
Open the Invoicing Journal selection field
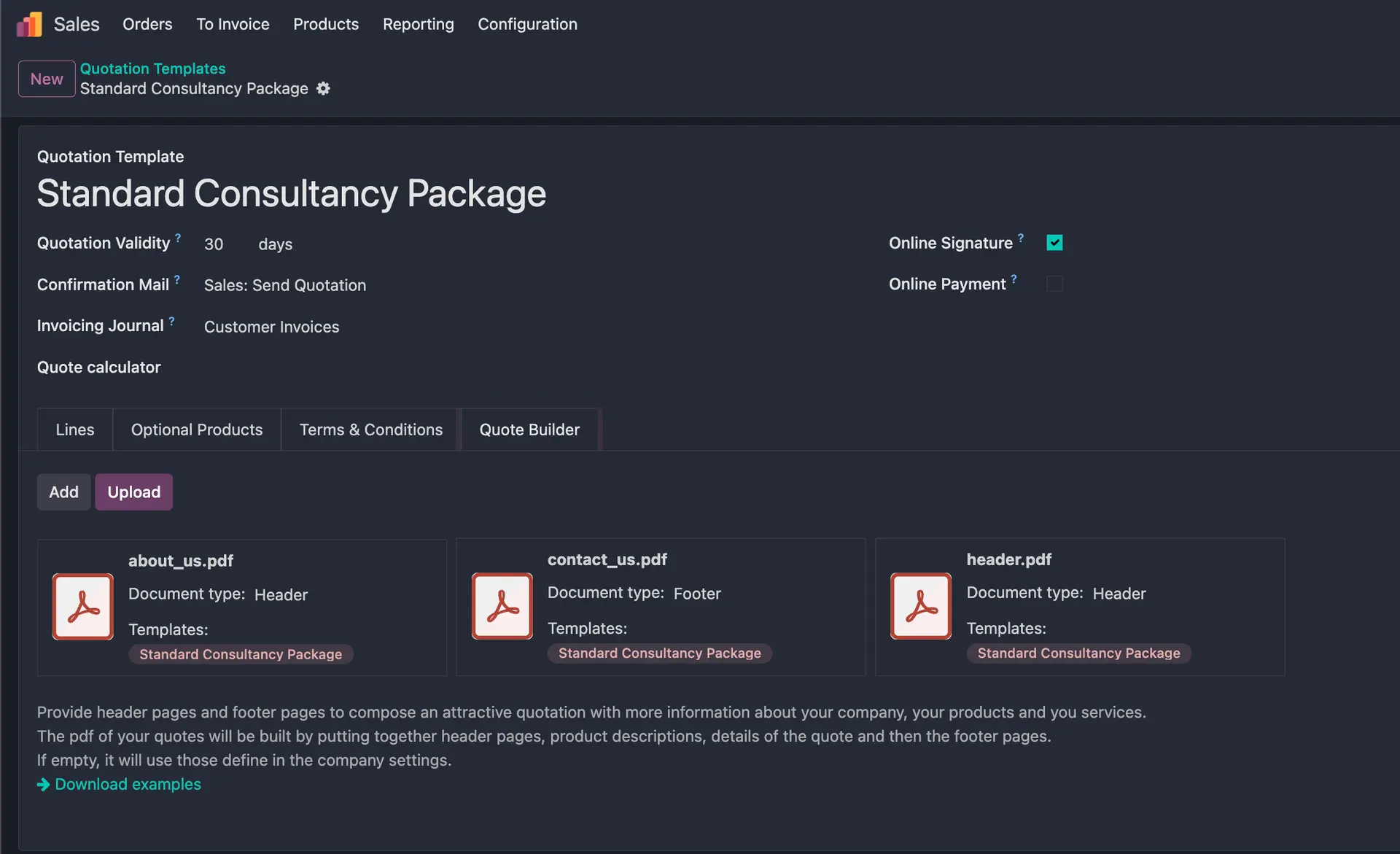[271, 327]
